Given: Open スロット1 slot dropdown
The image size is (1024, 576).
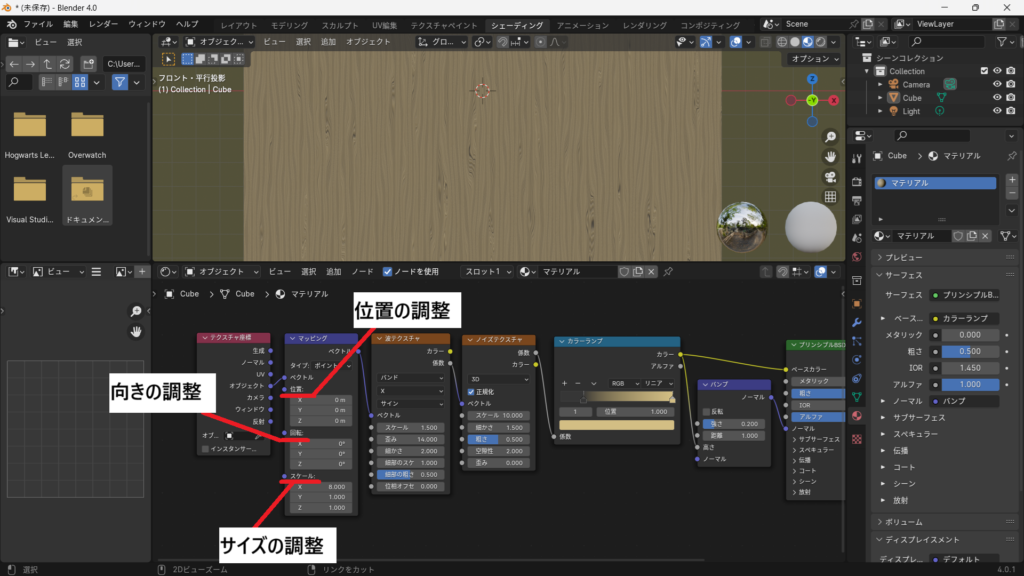Looking at the screenshot, I should click(x=488, y=272).
